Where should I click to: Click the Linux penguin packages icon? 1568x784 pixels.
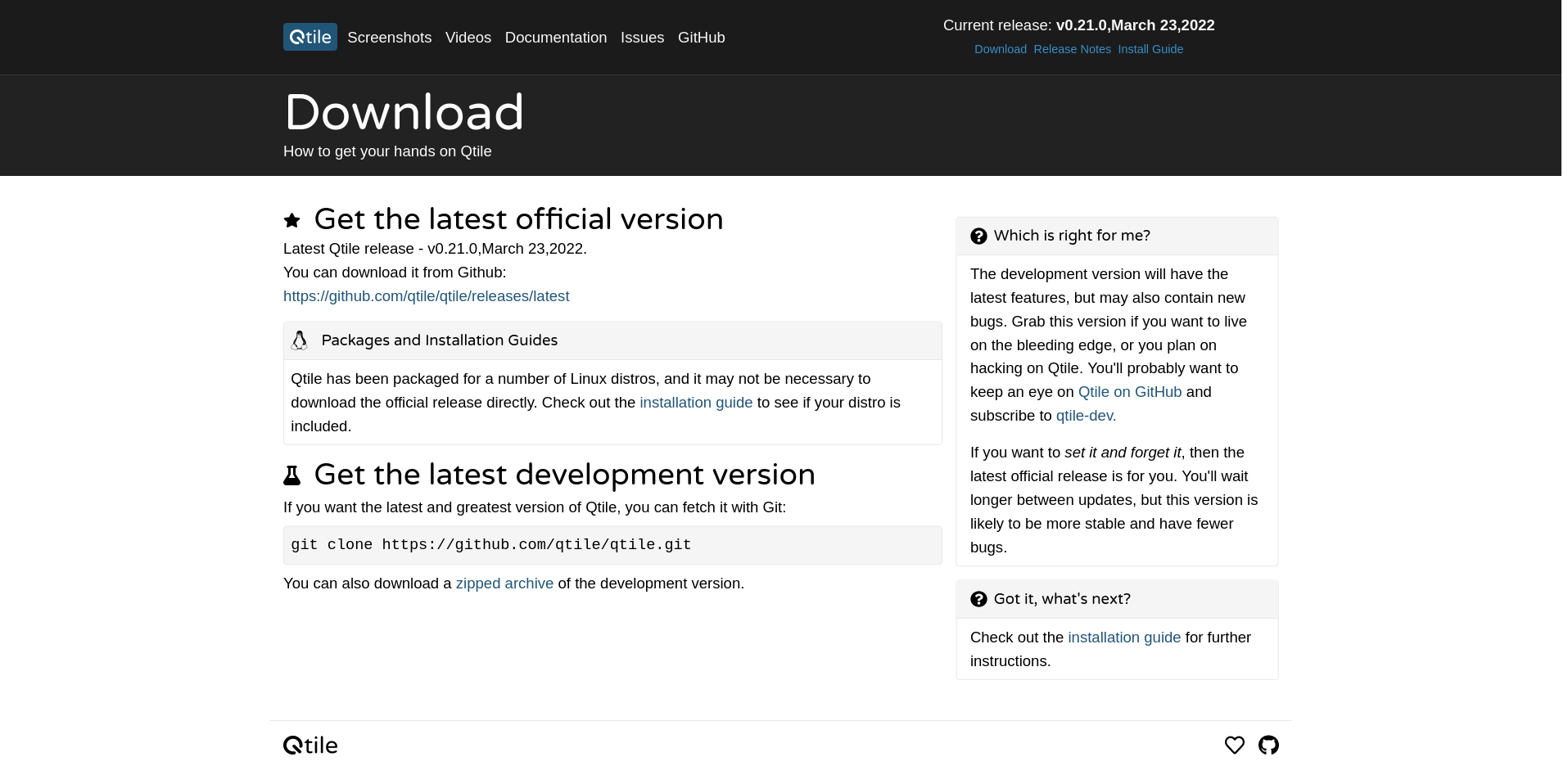tap(300, 340)
